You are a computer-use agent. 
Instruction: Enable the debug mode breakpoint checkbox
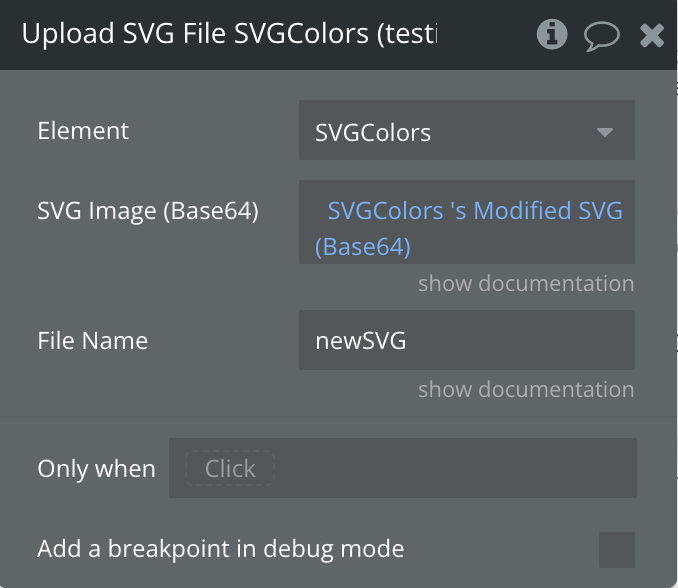click(616, 549)
